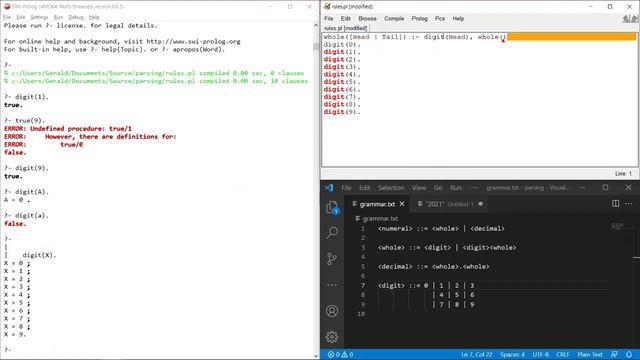Close the grammar.txt tab
The height and width of the screenshot is (360, 640).
[402, 204]
